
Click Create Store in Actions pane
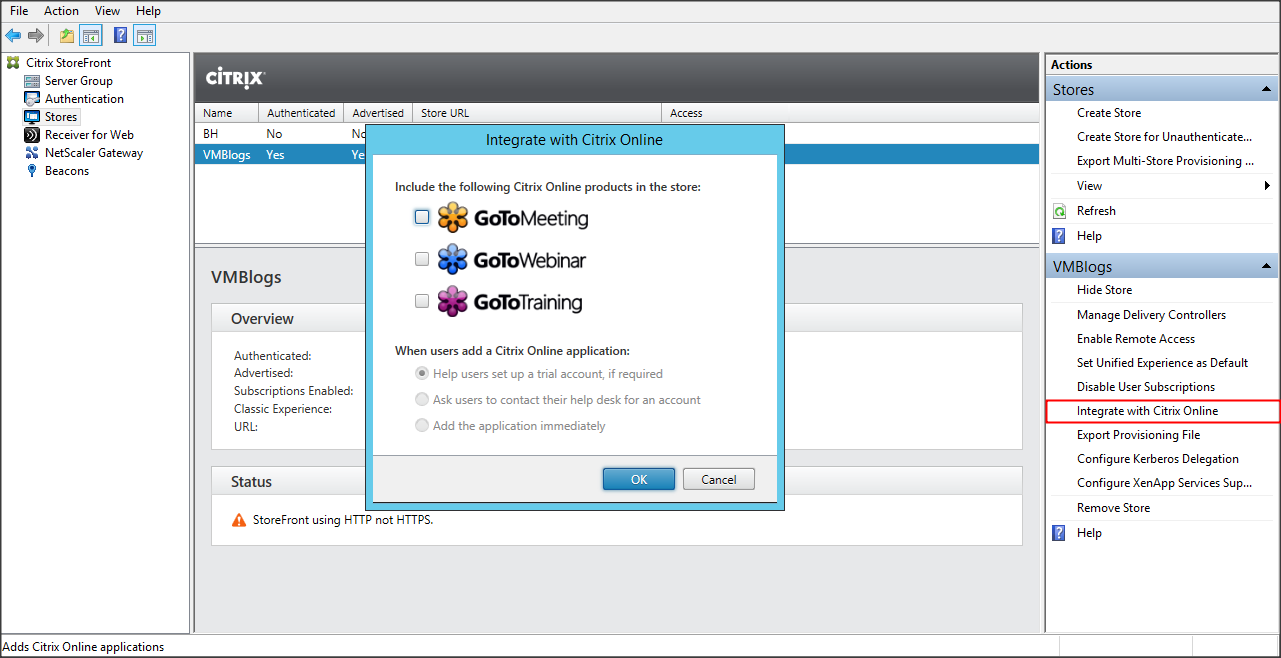click(1108, 113)
